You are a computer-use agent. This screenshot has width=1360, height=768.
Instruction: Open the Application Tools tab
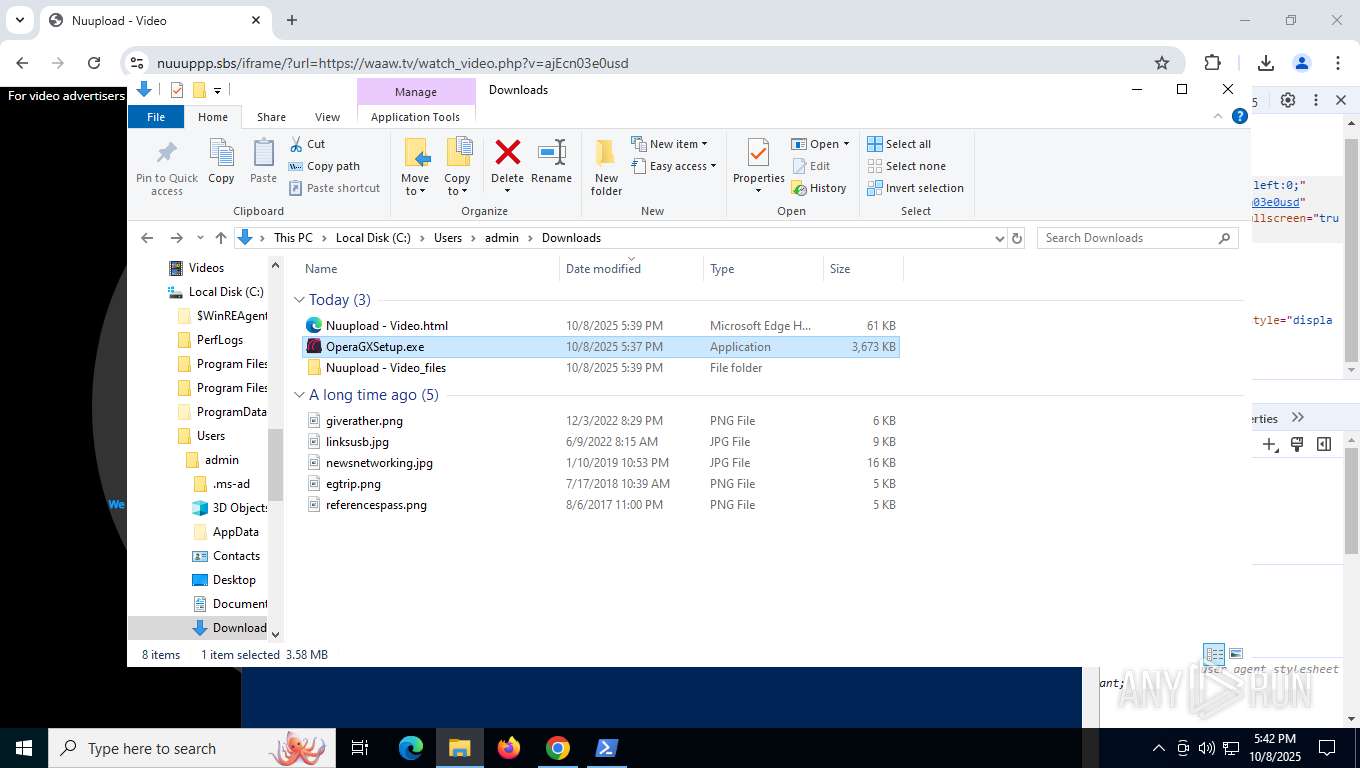415,117
